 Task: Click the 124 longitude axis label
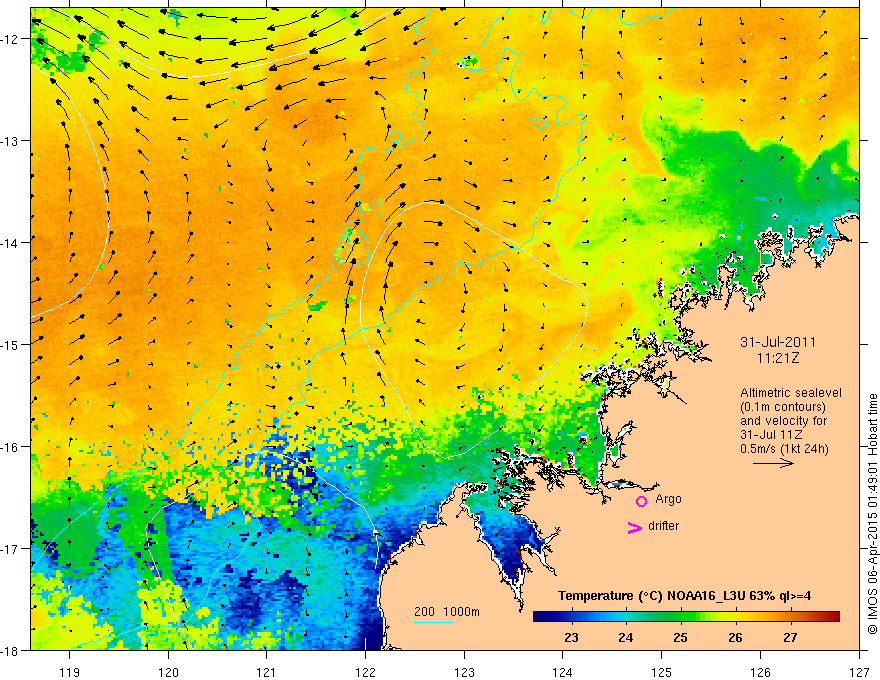pyautogui.click(x=563, y=672)
